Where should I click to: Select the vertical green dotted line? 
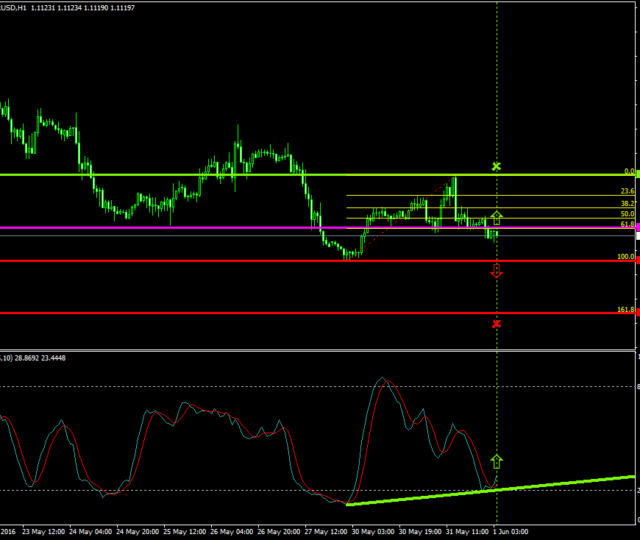497,100
